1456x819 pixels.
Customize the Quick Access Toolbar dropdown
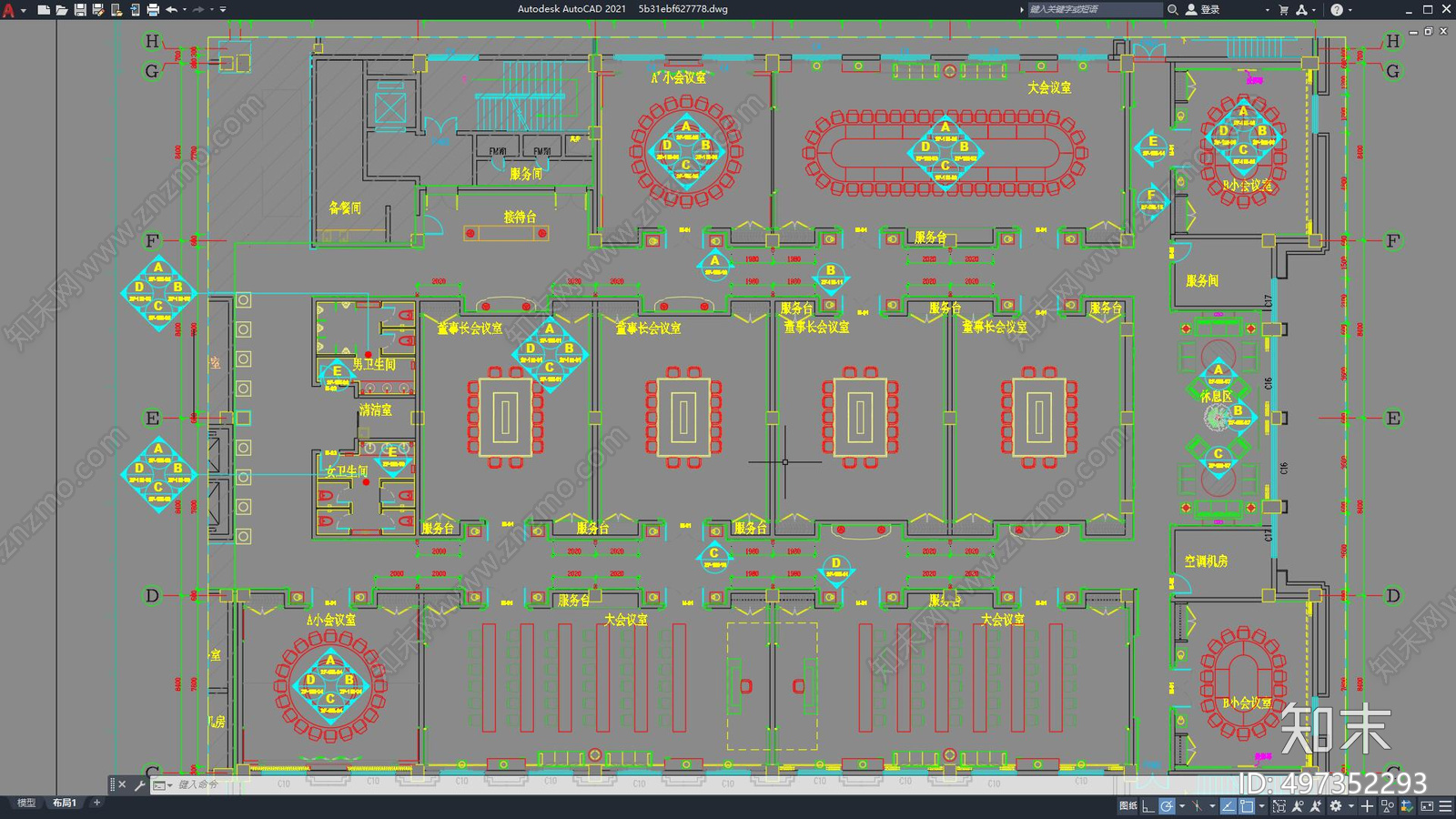(x=223, y=10)
